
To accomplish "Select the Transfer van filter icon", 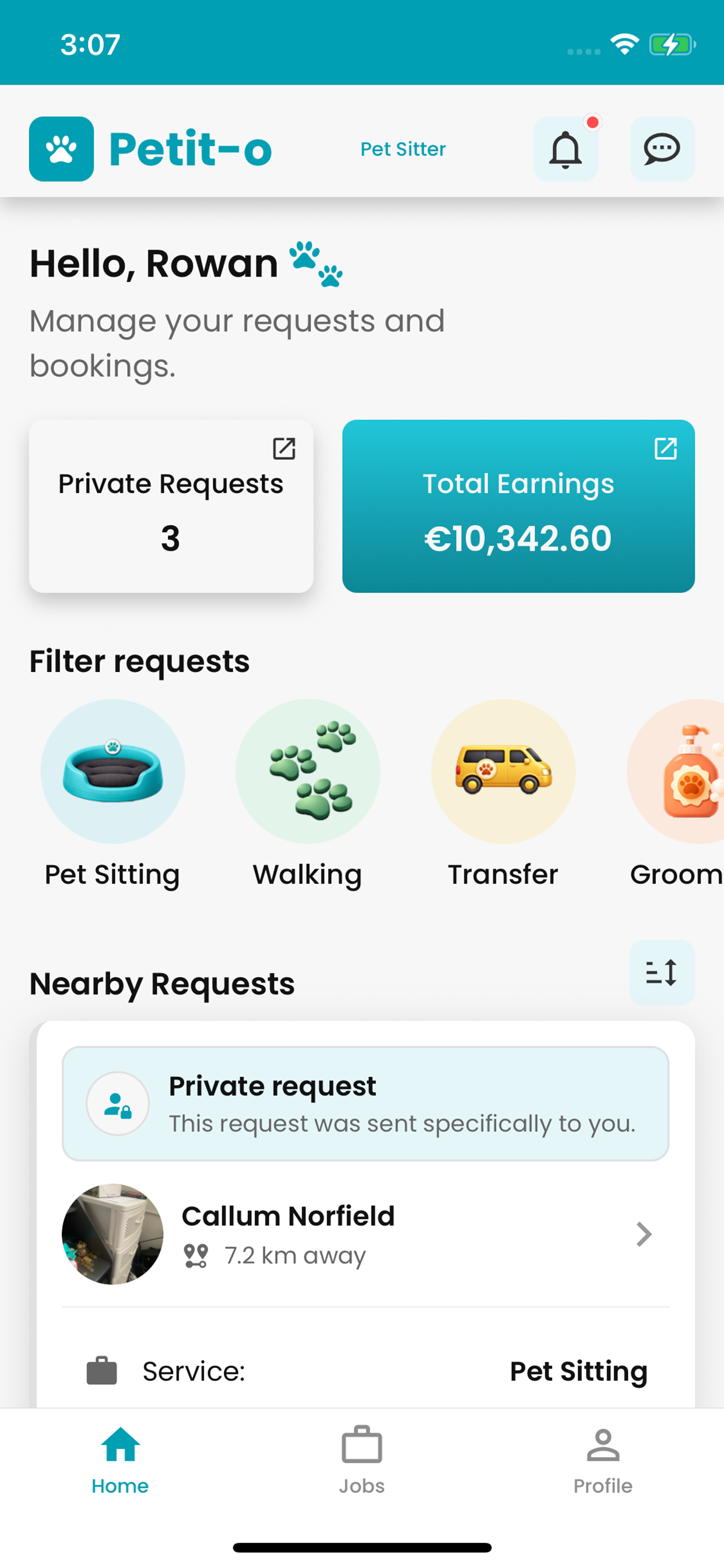I will tap(503, 771).
